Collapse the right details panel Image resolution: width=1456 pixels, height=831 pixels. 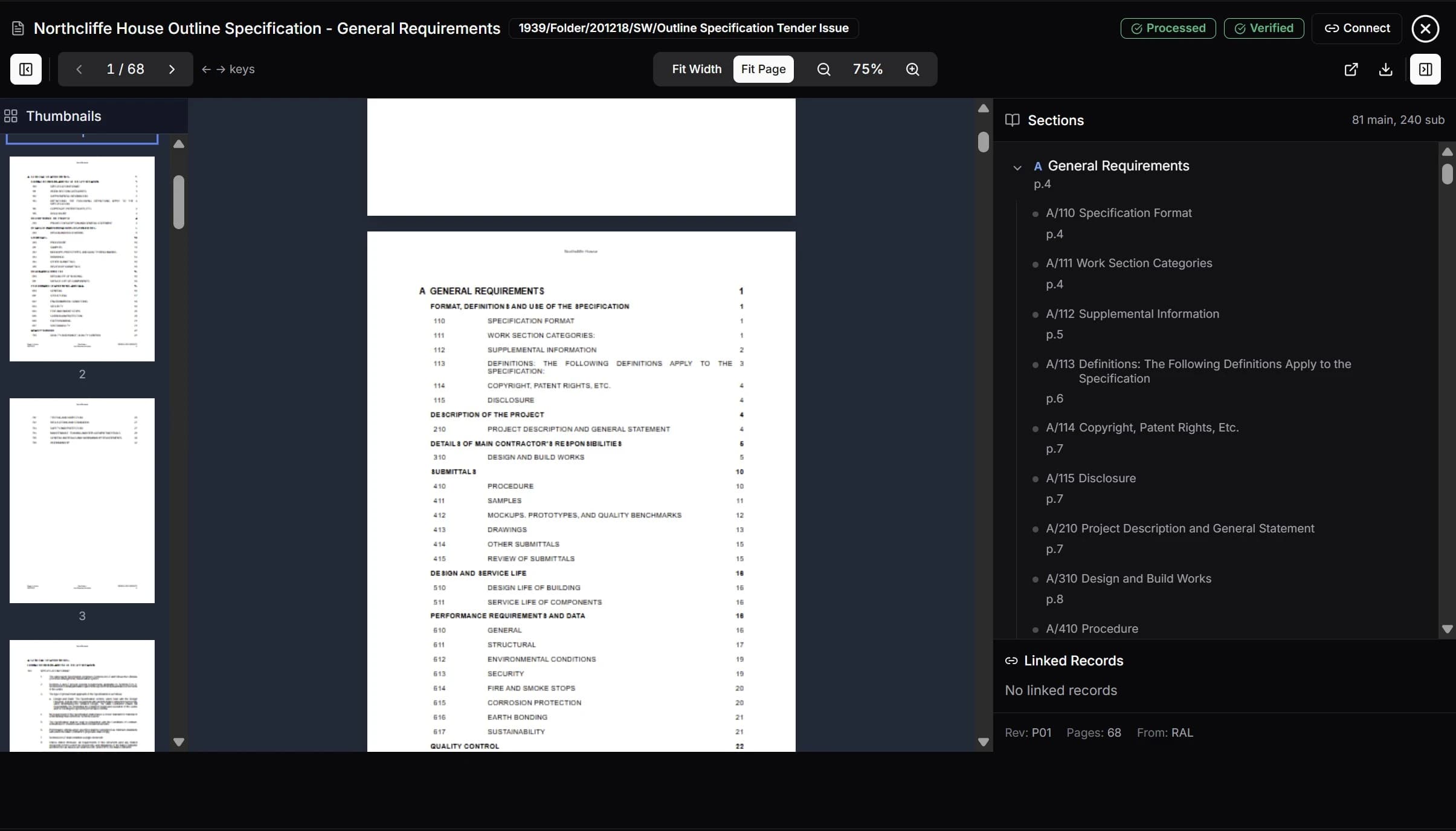pyautogui.click(x=1425, y=69)
